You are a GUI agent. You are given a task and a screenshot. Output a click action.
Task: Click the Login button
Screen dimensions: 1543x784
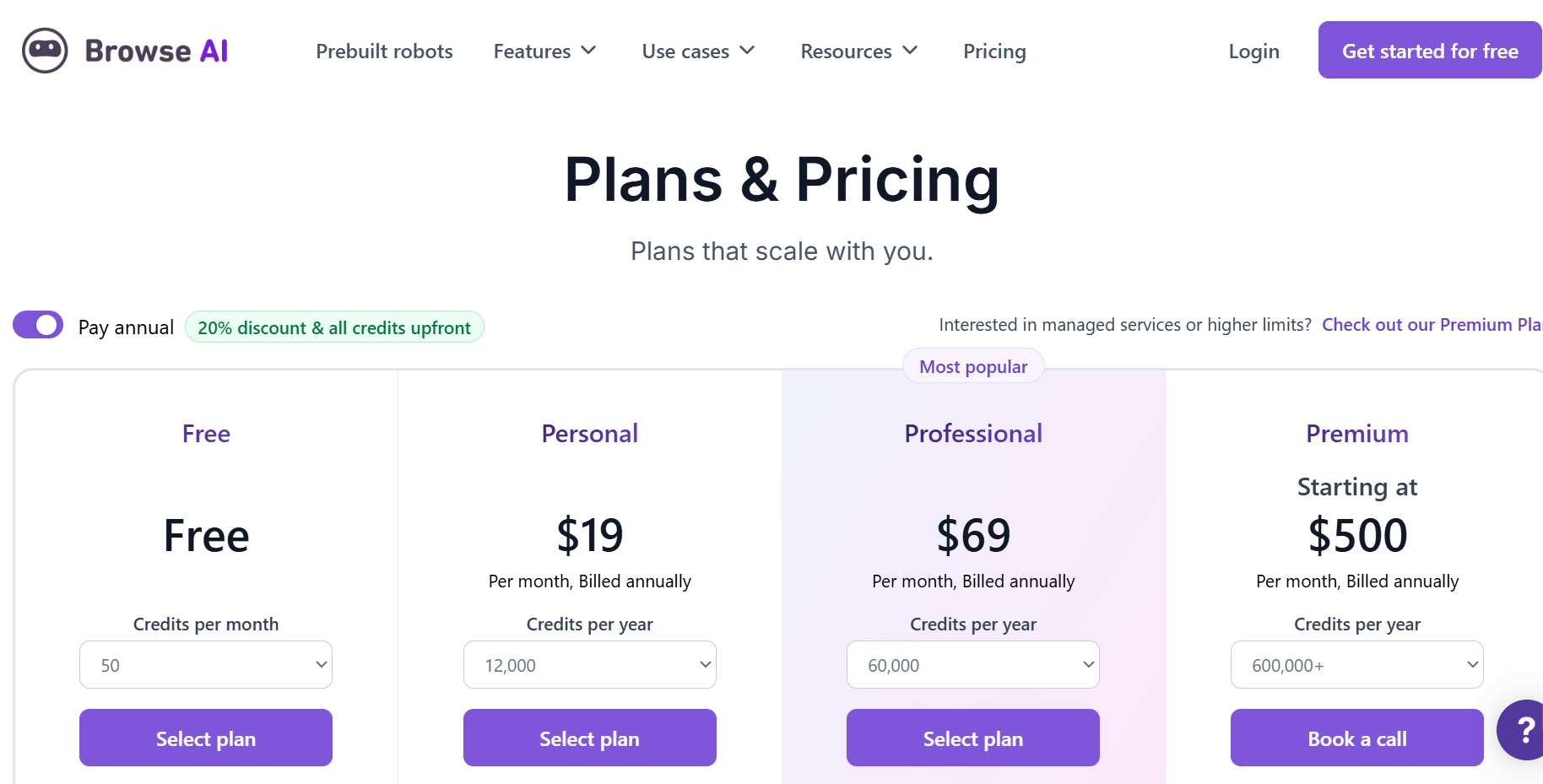[x=1254, y=51]
